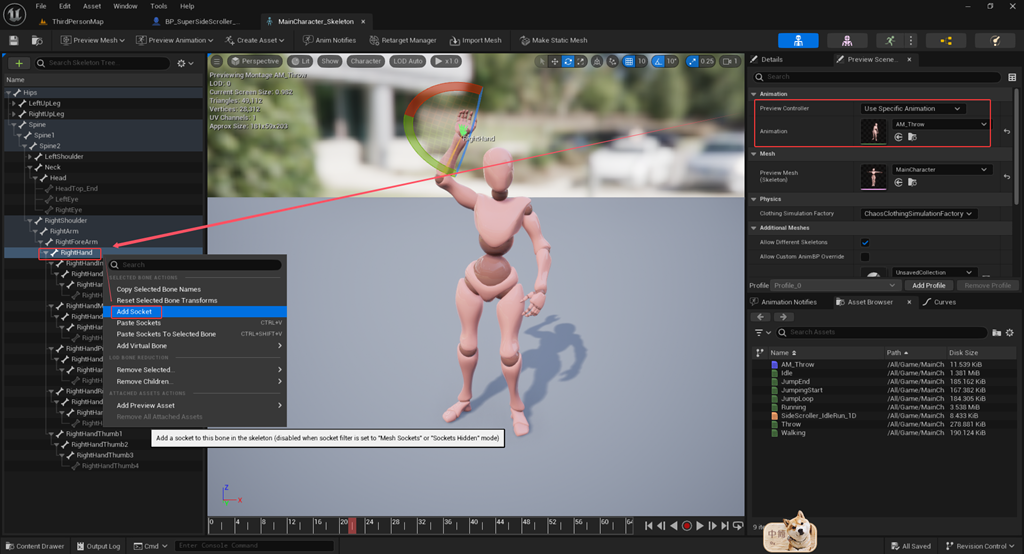This screenshot has width=1024, height=554.
Task: Activate the Scale tool in viewport
Action: pyautogui.click(x=581, y=61)
